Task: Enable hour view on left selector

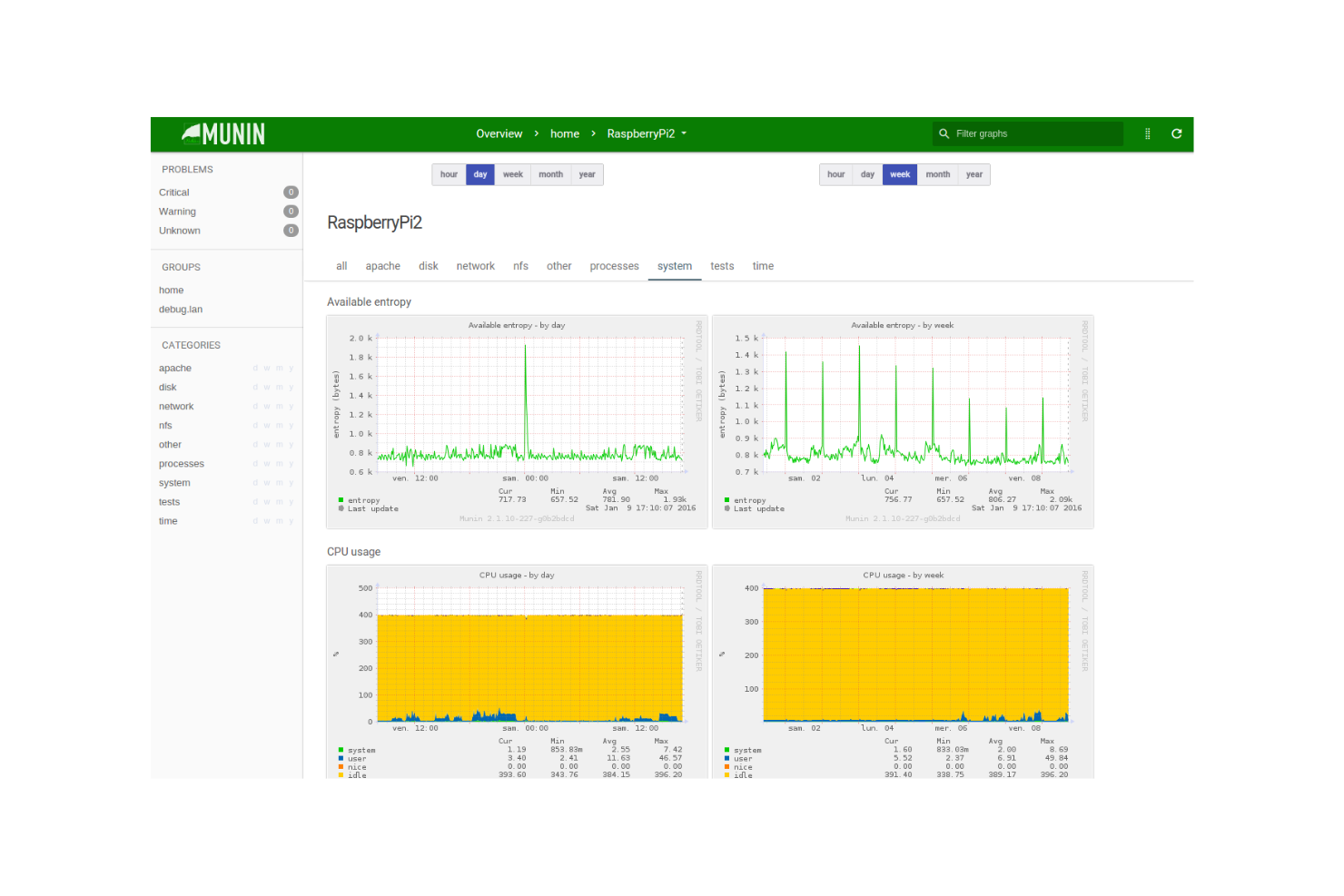Action: [x=449, y=174]
